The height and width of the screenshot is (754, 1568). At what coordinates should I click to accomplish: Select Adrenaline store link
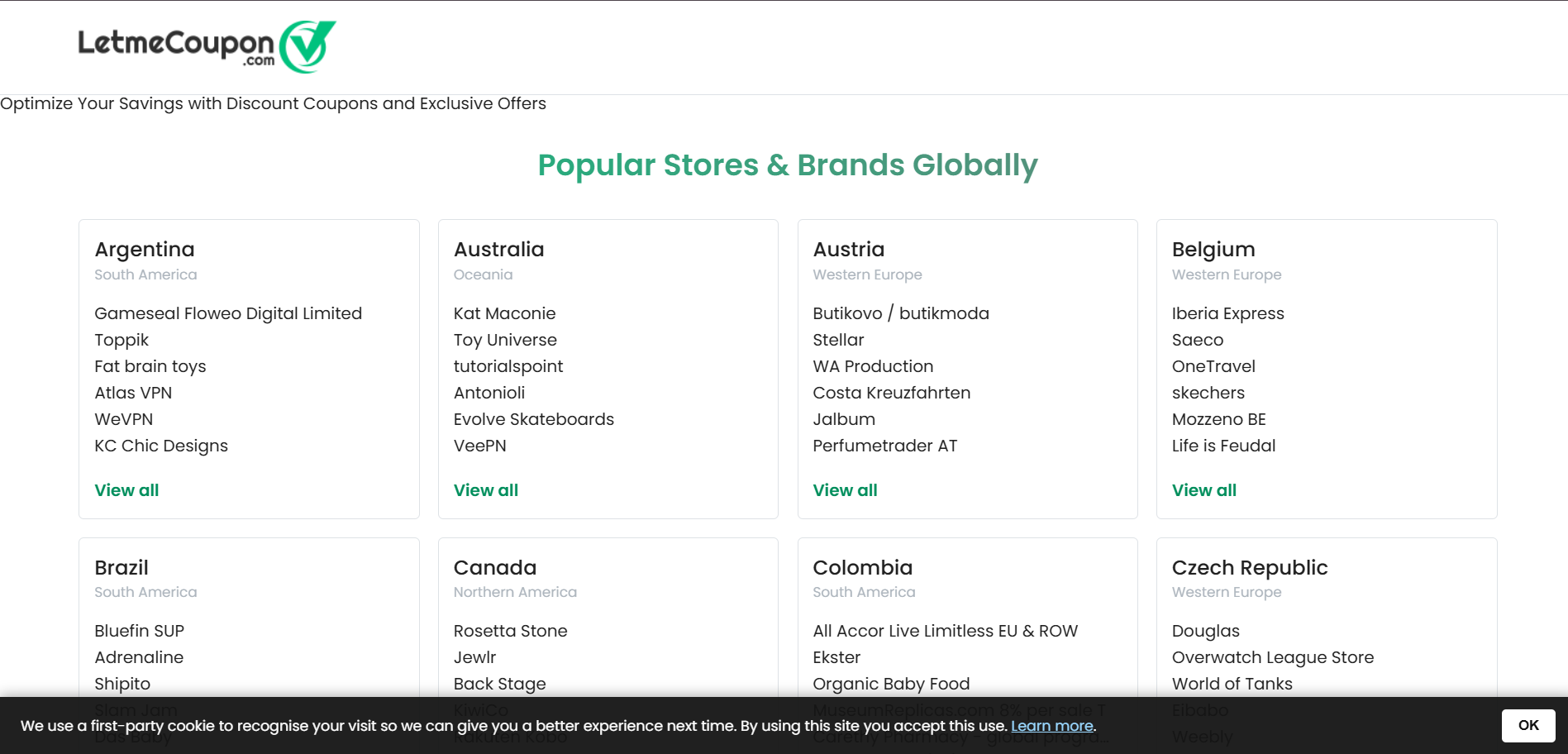click(139, 657)
